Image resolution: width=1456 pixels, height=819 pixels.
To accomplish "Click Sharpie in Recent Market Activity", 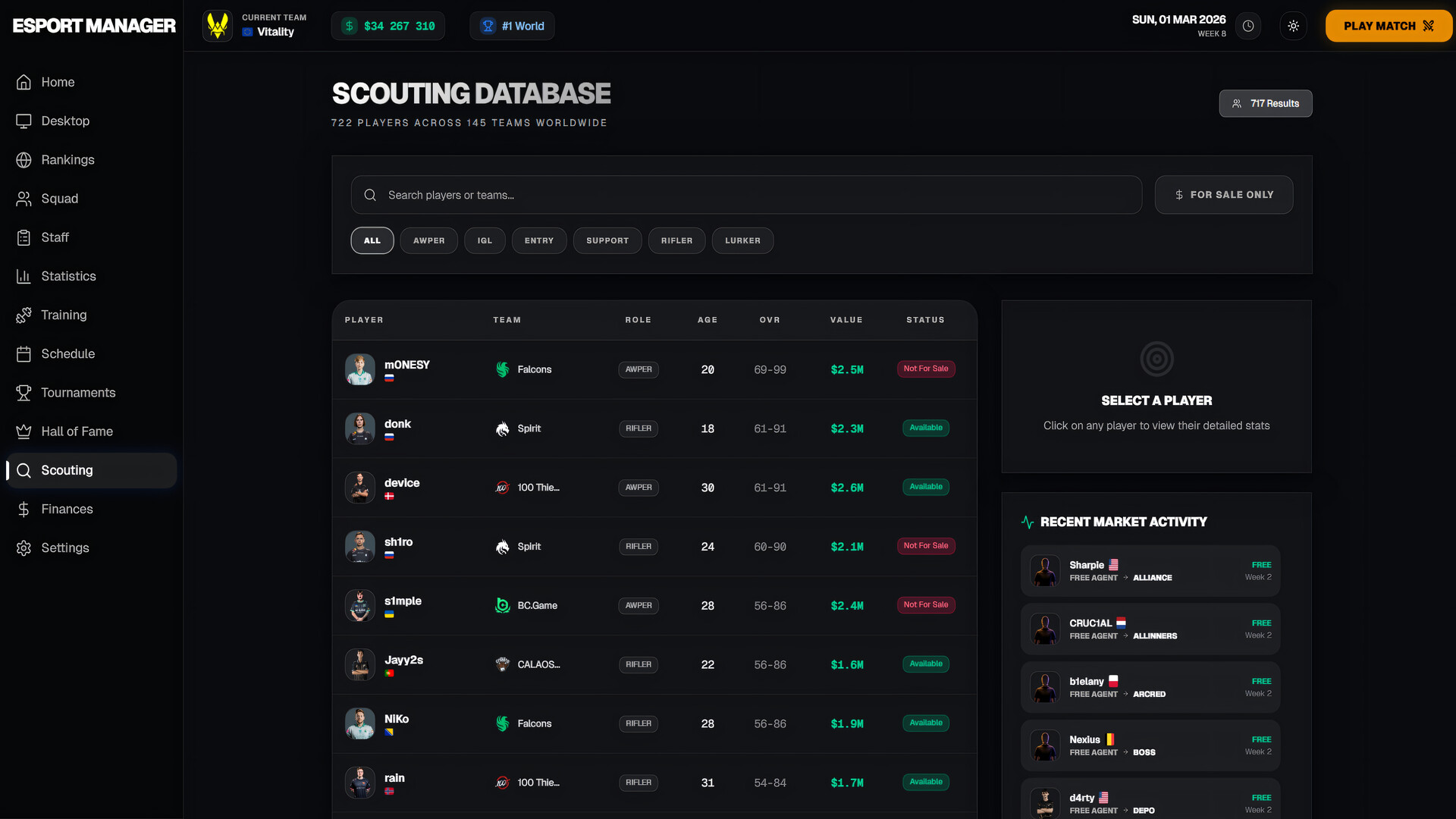I will [x=1149, y=570].
